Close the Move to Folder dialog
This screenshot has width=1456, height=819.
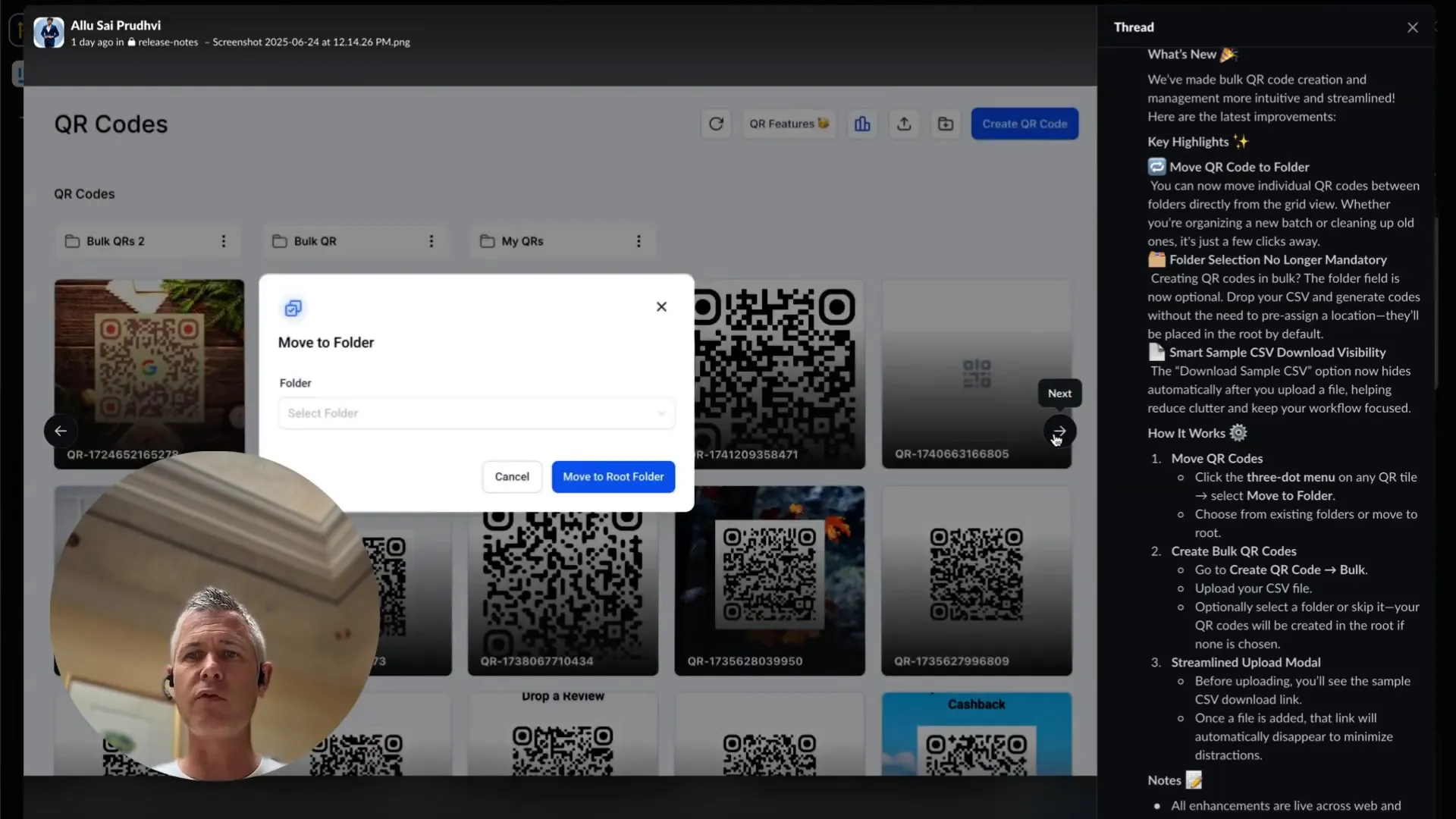point(661,306)
